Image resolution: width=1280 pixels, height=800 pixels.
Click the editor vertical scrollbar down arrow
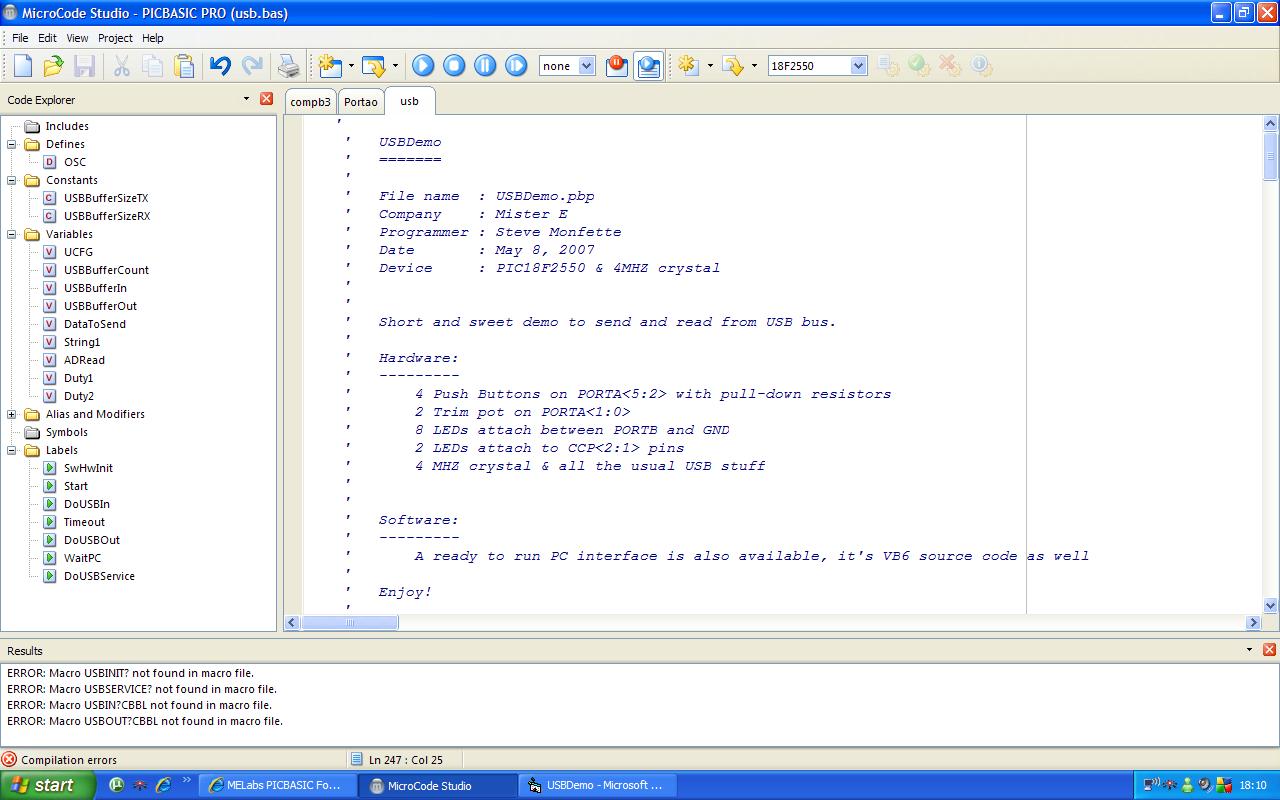[1271, 605]
